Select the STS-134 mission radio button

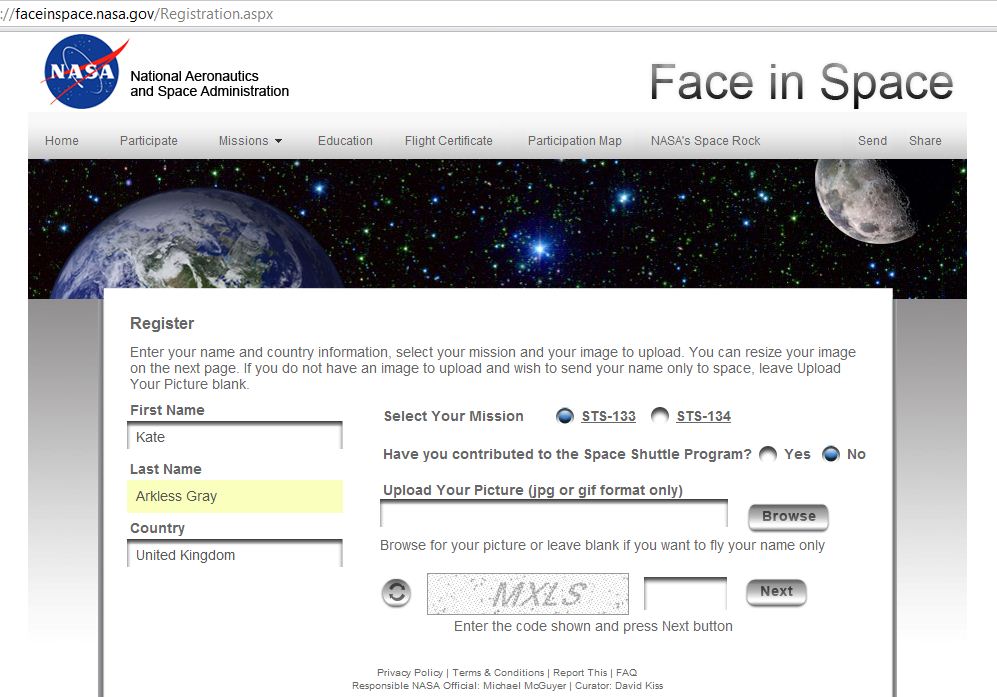[660, 416]
